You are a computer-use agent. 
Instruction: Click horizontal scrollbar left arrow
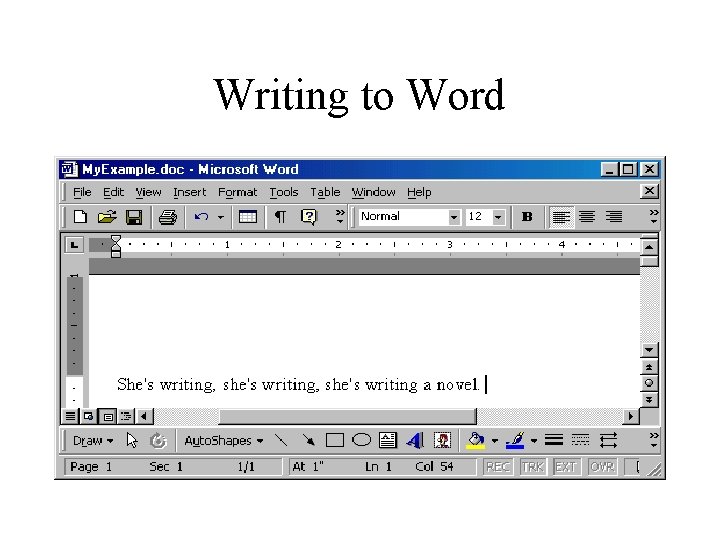click(x=144, y=416)
